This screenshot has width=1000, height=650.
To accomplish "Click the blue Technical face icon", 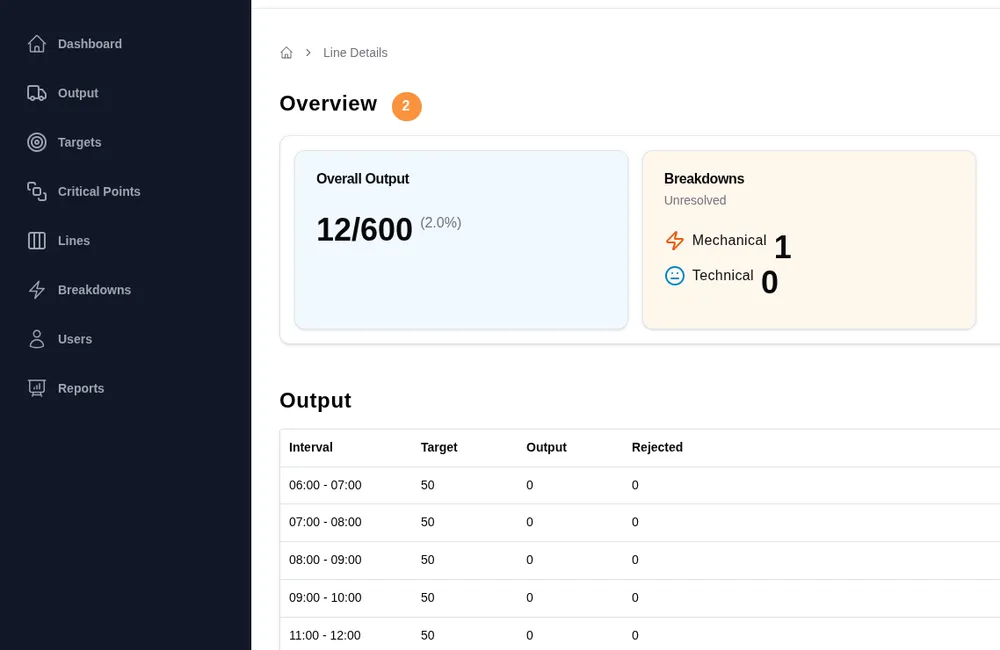I will pyautogui.click(x=674, y=276).
